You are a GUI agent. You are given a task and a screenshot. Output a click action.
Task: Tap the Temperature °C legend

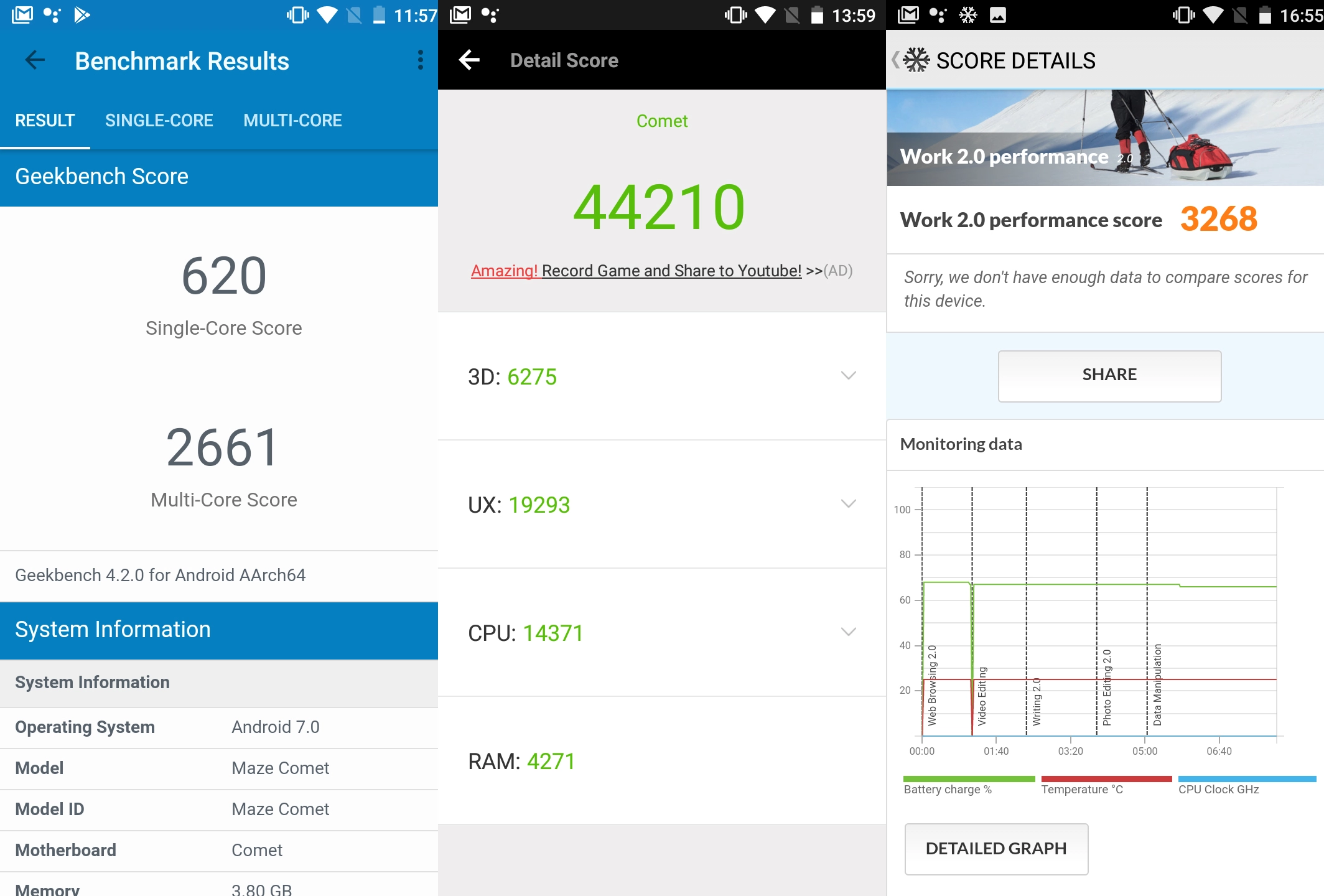coord(1106,786)
